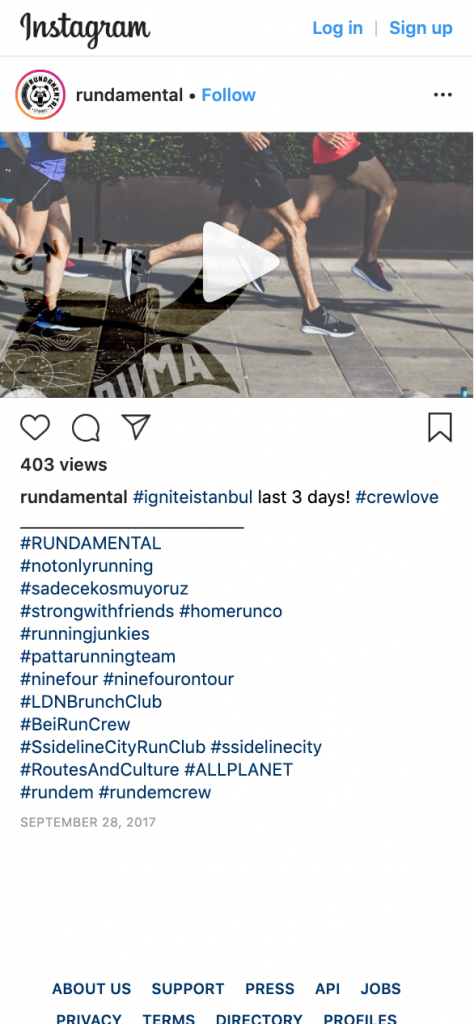Follow the rundamental account
The image size is (474, 1024).
(x=229, y=95)
